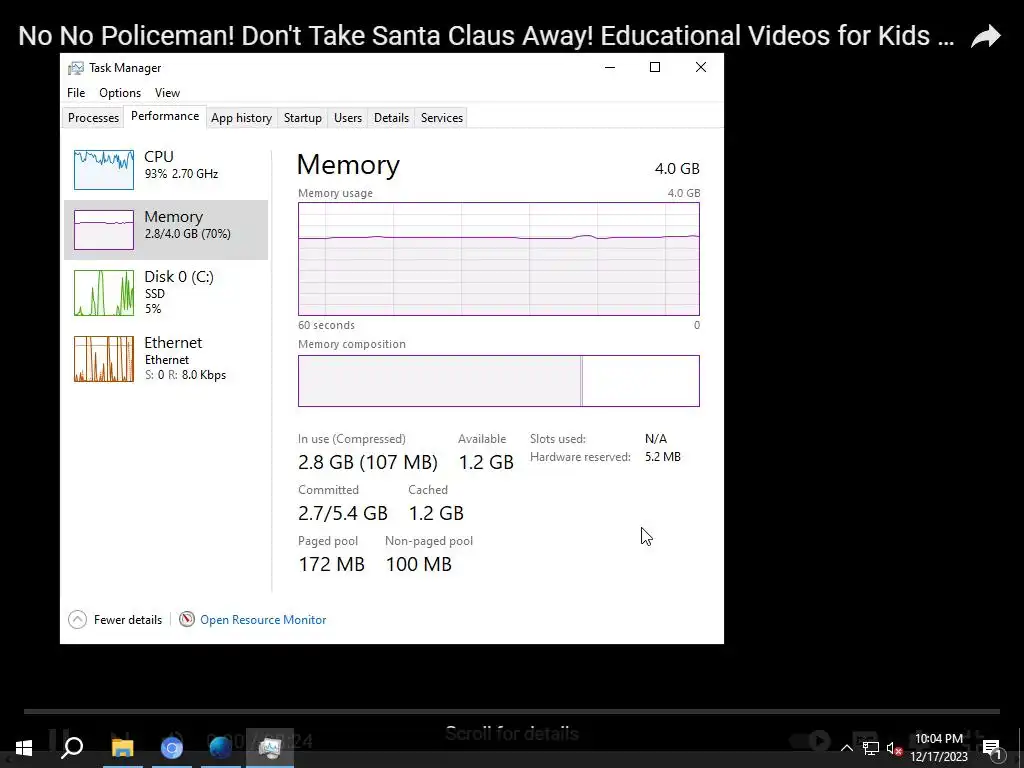Open the View menu
This screenshot has width=1024, height=768.
167,93
